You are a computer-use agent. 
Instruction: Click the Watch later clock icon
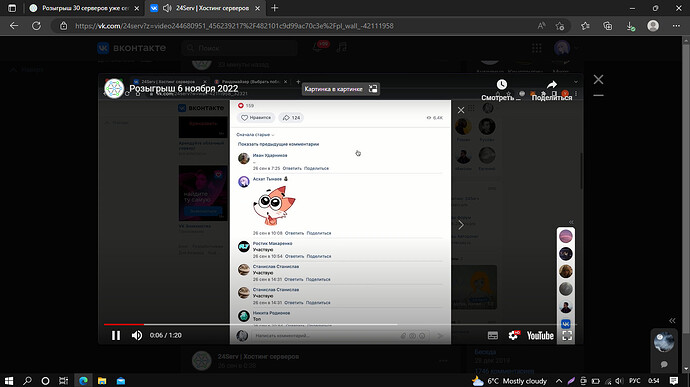pyautogui.click(x=502, y=85)
